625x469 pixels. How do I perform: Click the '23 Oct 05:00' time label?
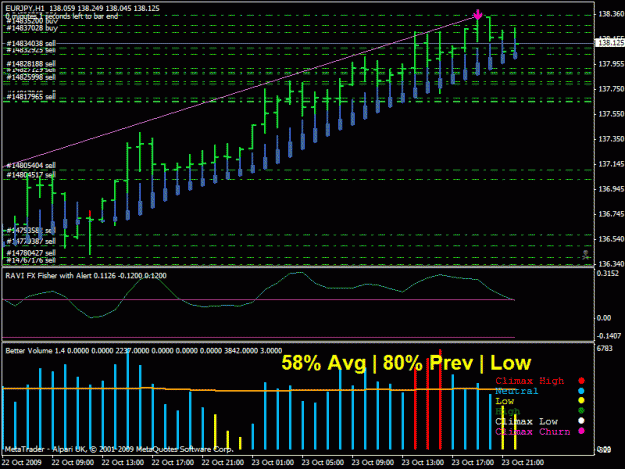[x=322, y=463]
